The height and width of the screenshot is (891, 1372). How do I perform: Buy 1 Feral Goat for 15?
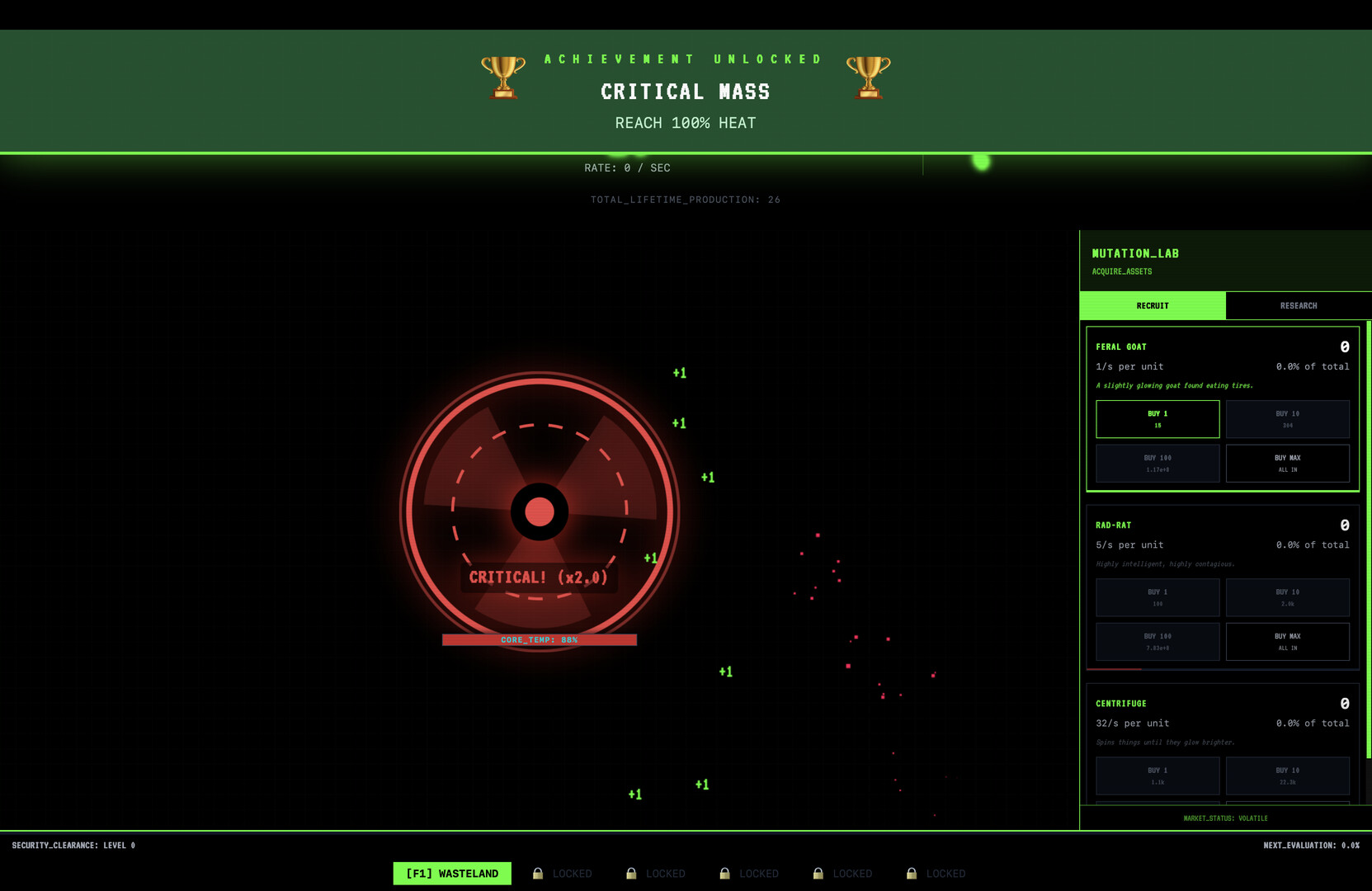pos(1157,419)
